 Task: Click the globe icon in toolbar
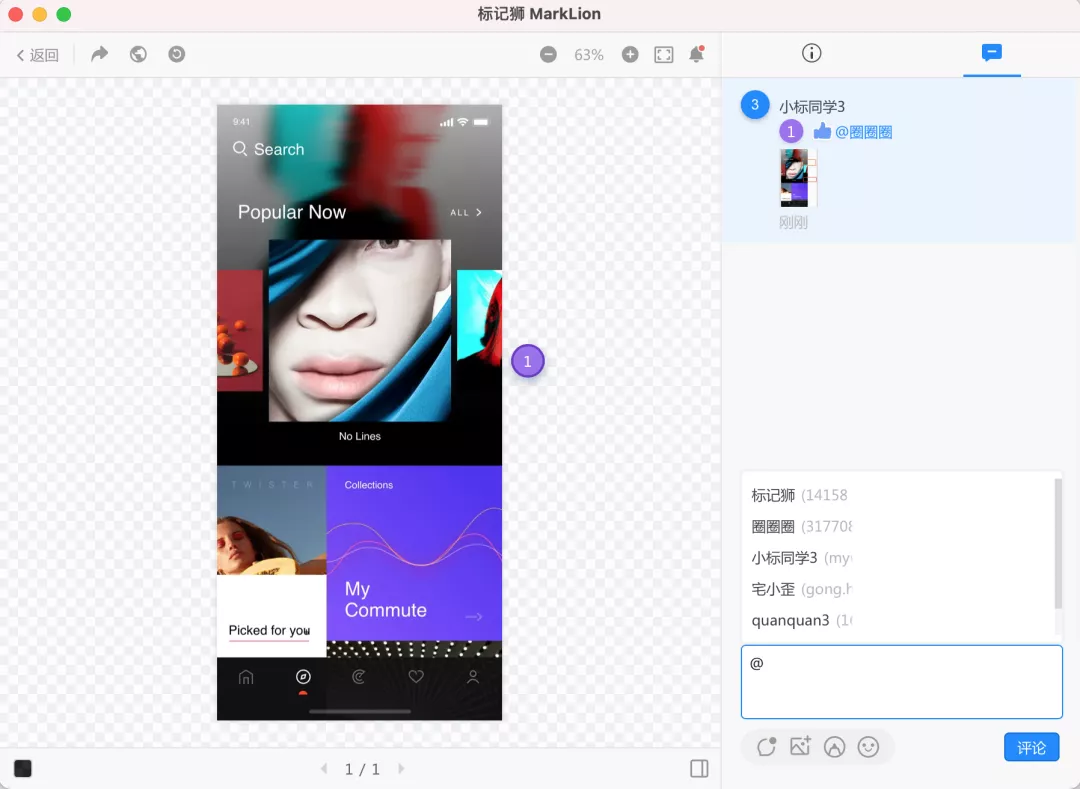(138, 55)
